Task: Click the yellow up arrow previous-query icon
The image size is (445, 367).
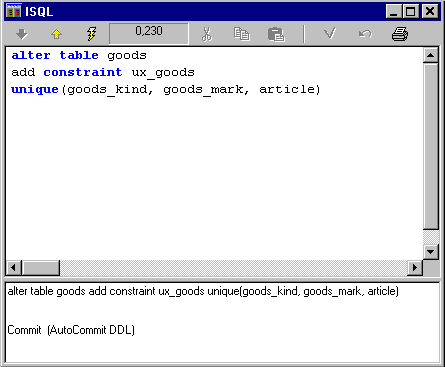Action: point(56,34)
